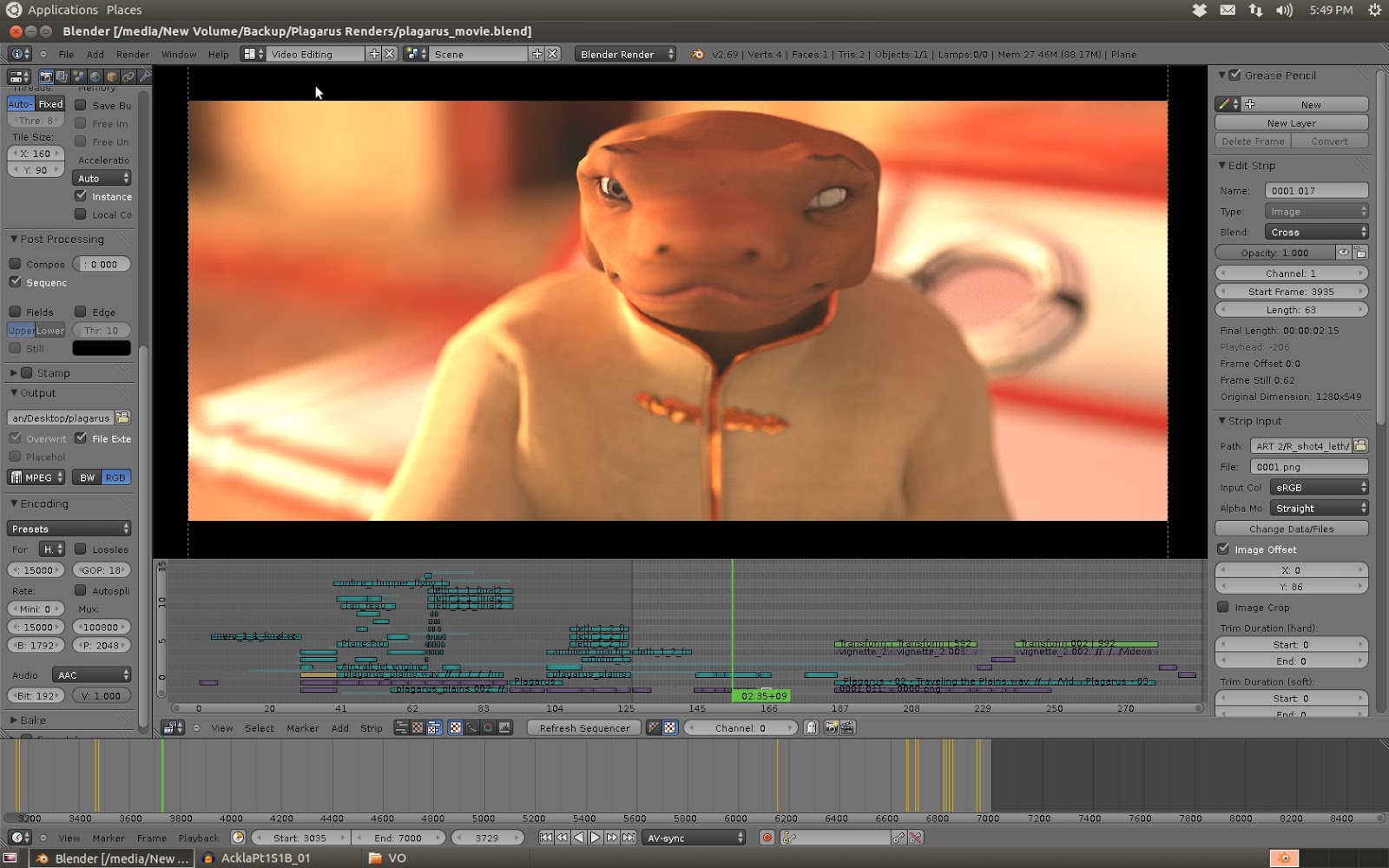
Task: Click the Opacity 1.000 slider
Action: [1275, 253]
